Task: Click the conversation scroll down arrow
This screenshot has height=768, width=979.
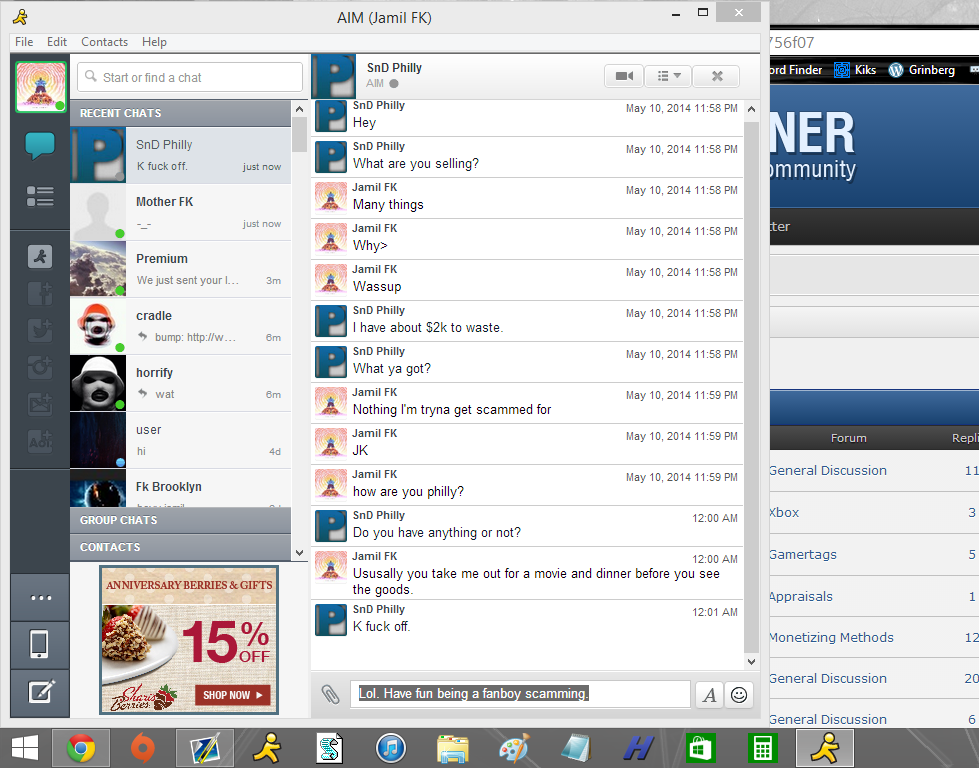Action: click(x=751, y=662)
